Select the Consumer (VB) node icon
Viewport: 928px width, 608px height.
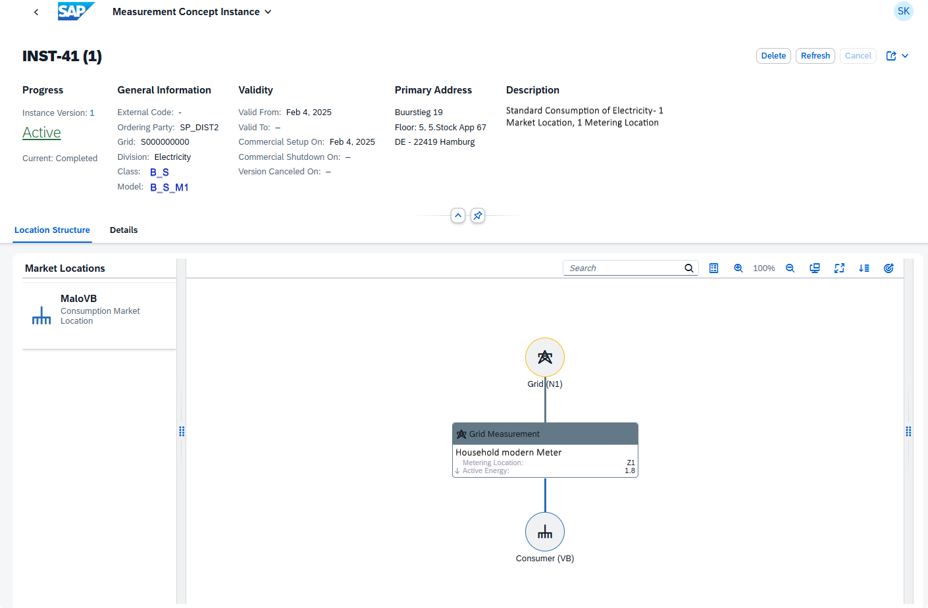point(545,532)
